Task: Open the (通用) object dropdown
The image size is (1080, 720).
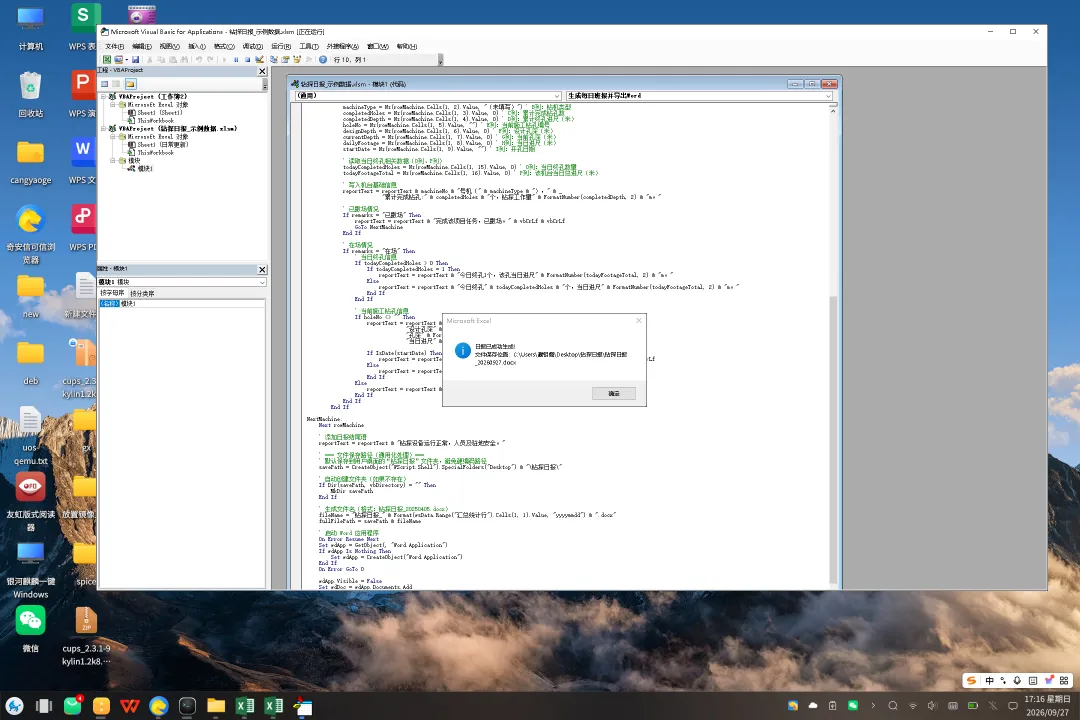Action: click(x=428, y=96)
